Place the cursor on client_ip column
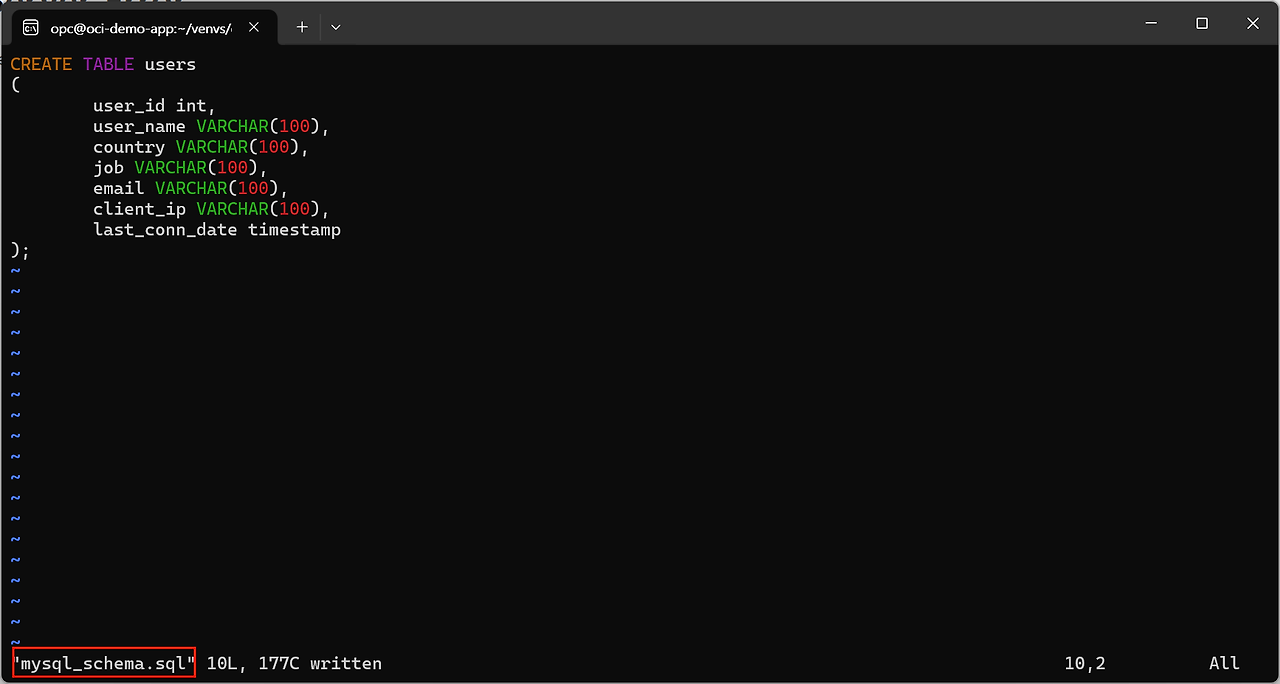The image size is (1280, 684). 139,209
